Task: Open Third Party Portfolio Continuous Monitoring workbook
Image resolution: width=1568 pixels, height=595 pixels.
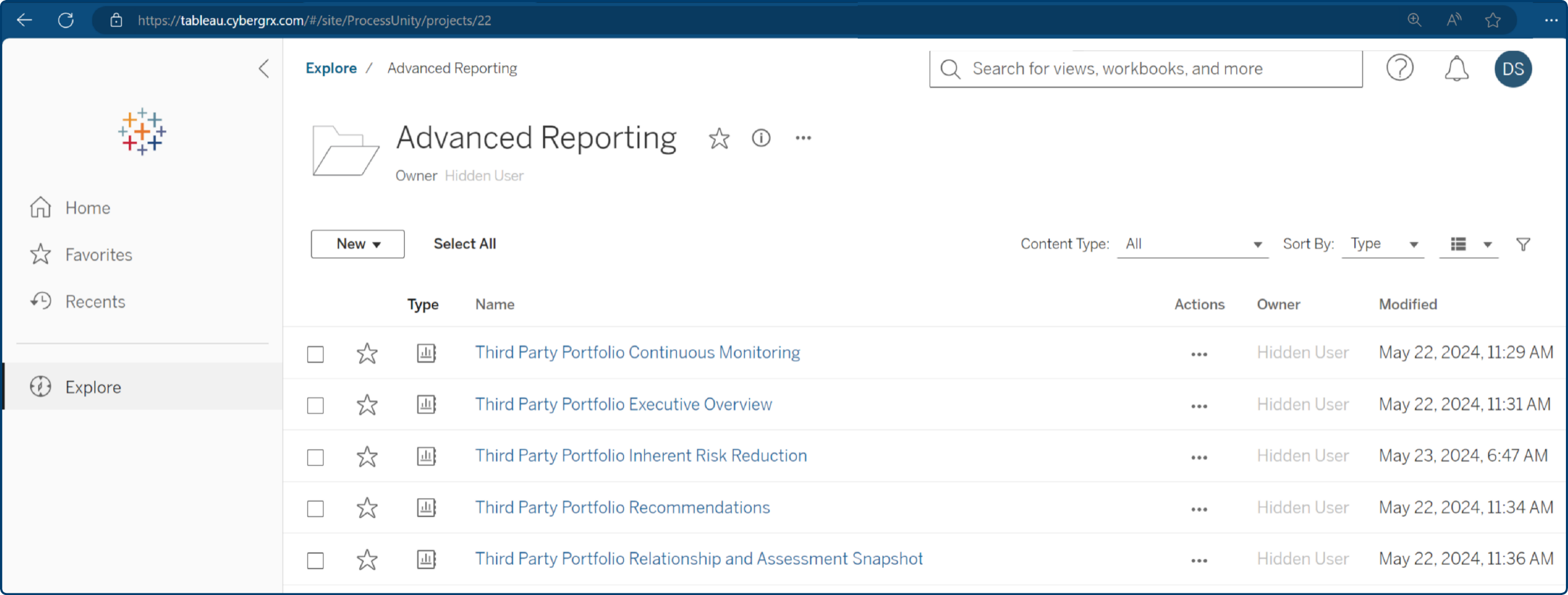Action: (x=637, y=352)
